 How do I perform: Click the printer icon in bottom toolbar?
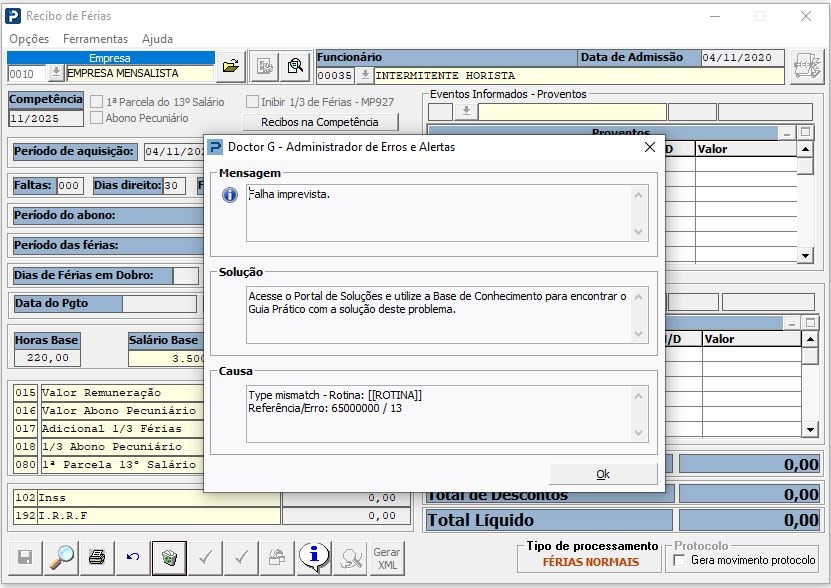coord(97,558)
